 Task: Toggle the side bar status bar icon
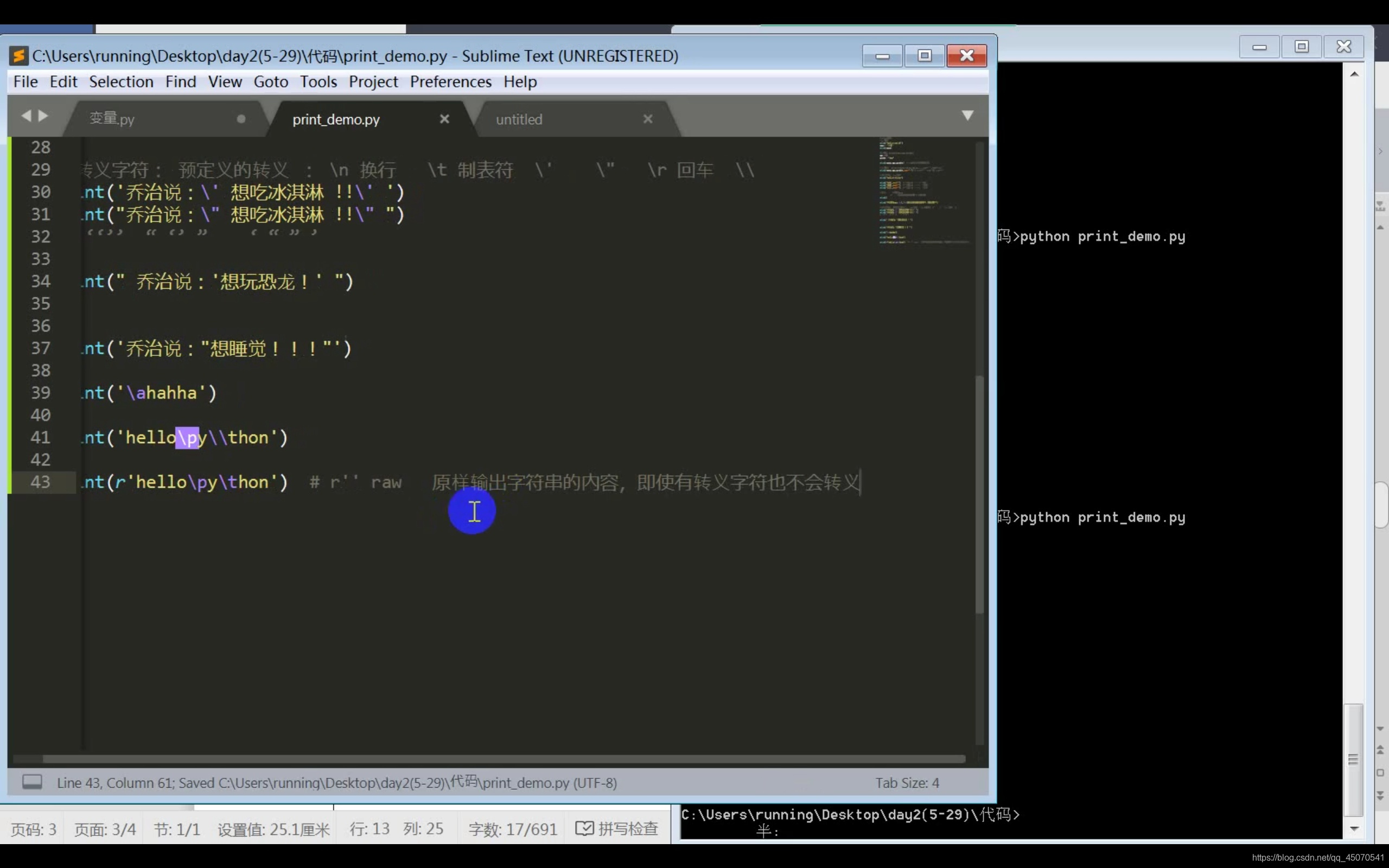[32, 782]
